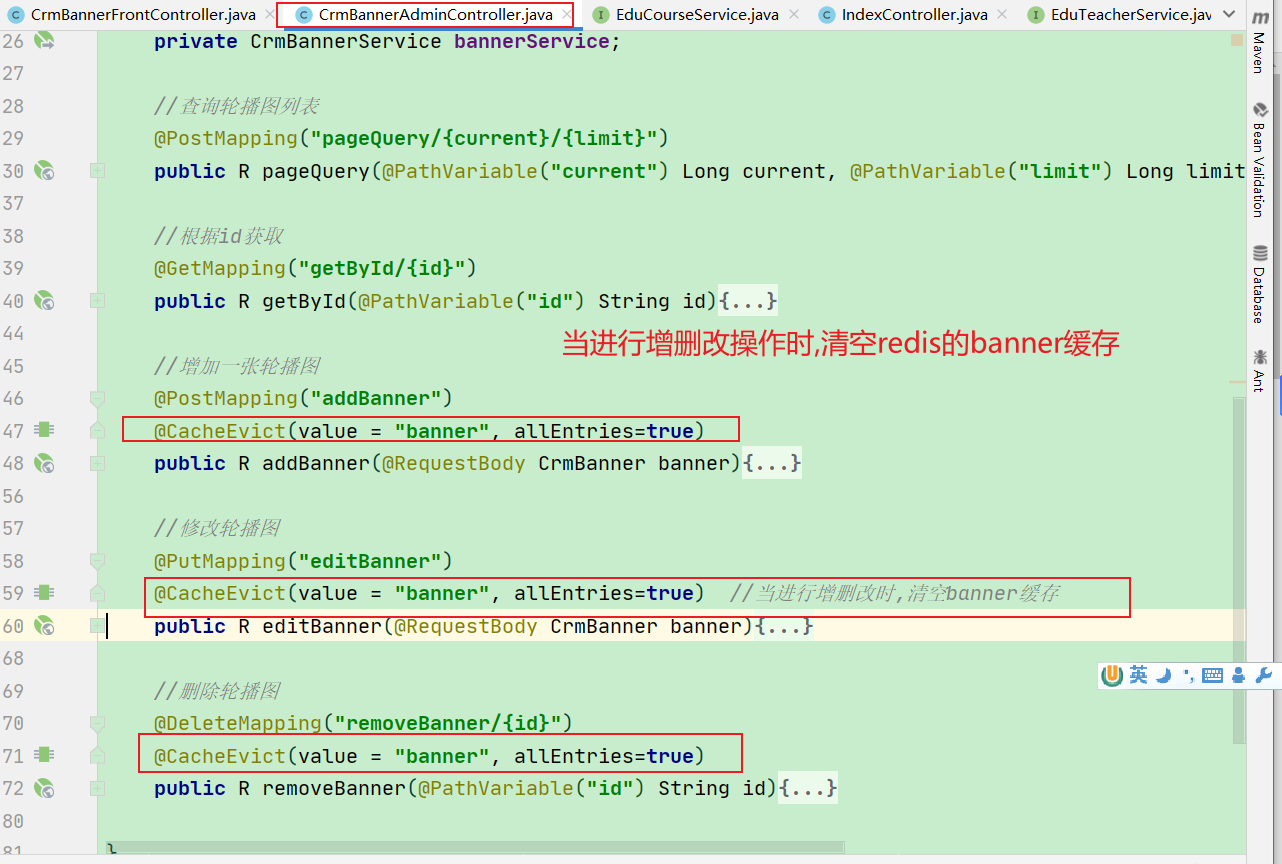Open the EduCourseService.java tab

698,15
